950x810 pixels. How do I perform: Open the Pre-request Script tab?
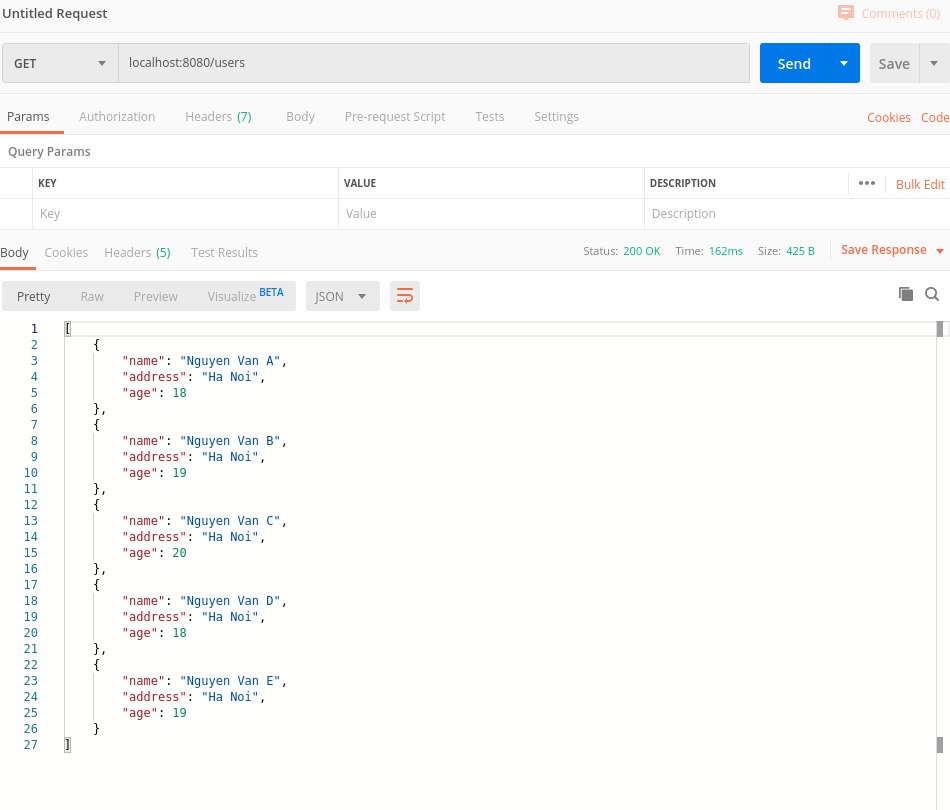[395, 117]
